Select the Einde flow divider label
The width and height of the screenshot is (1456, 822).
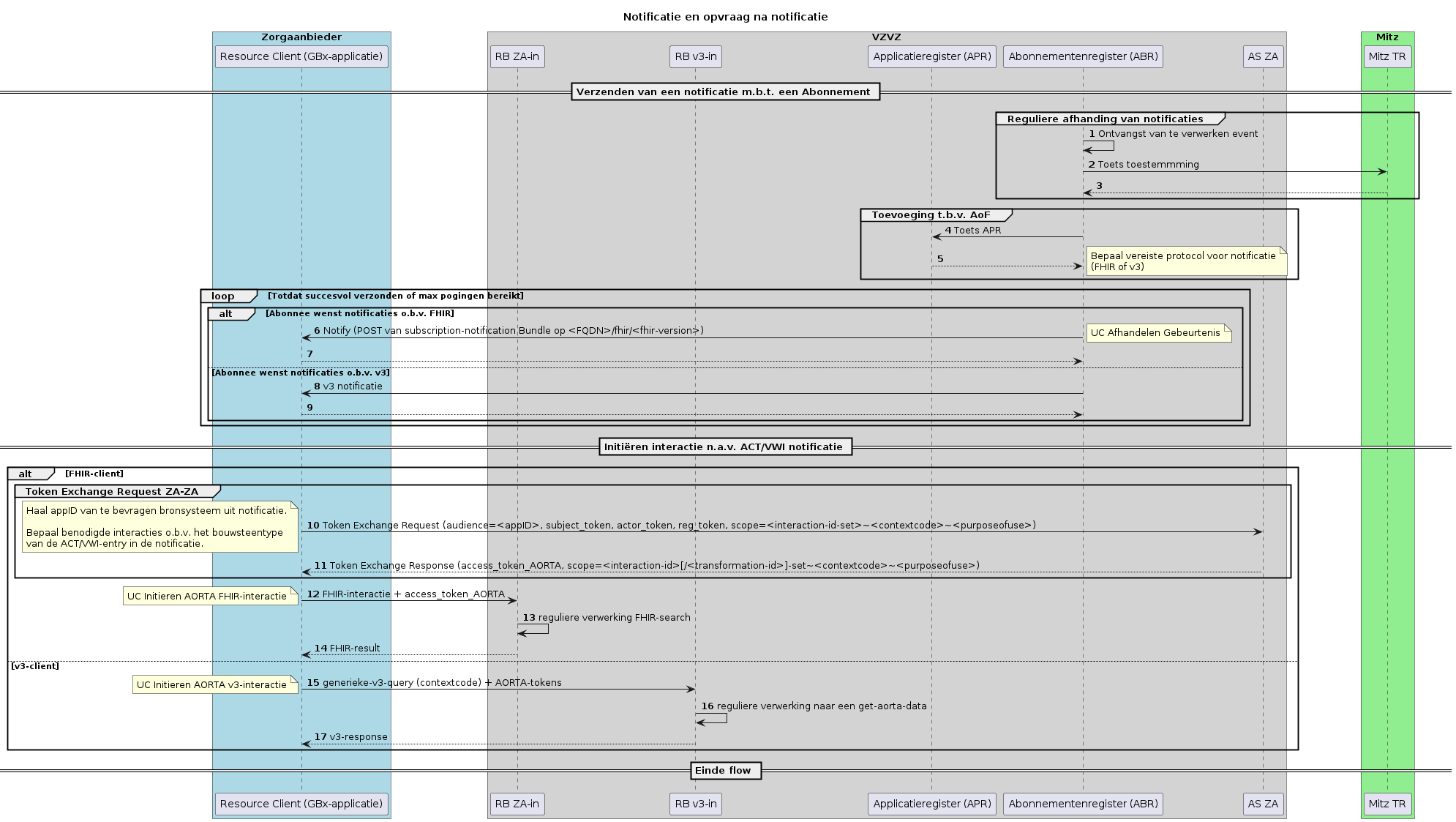725,770
